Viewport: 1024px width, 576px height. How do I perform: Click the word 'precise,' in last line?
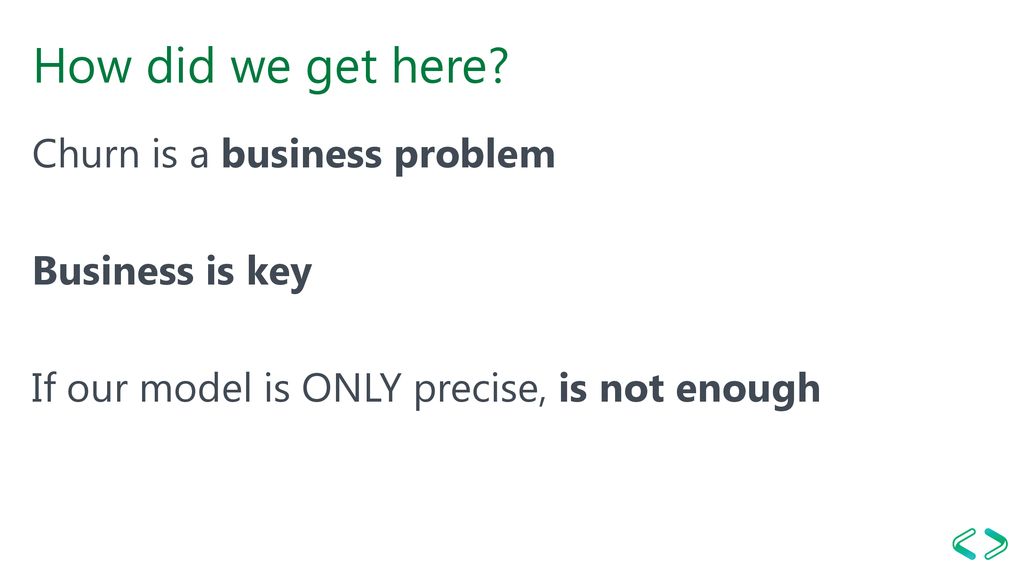click(x=480, y=391)
